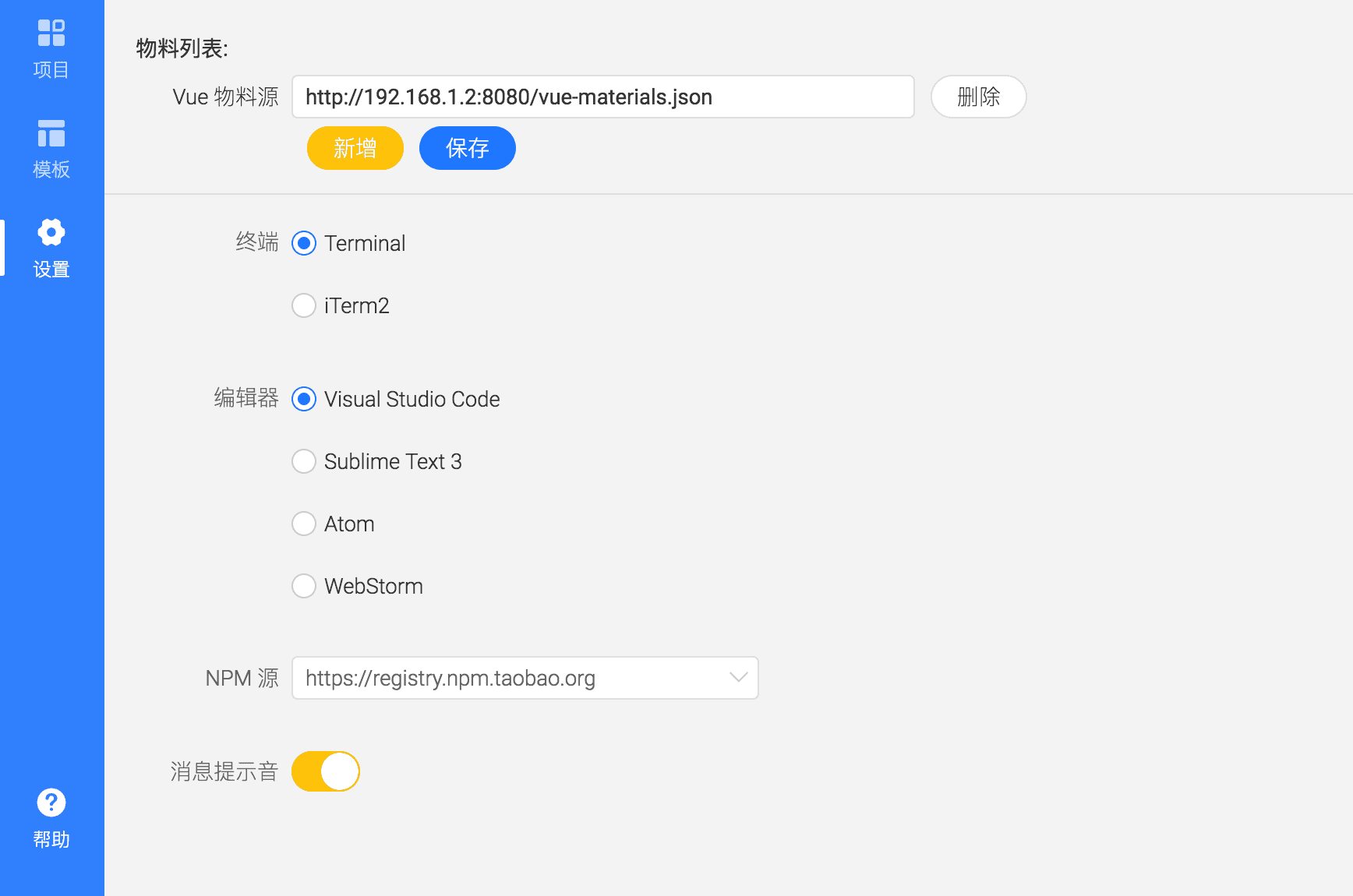Toggle the message notification sound switch
The image size is (1353, 896).
tap(326, 771)
